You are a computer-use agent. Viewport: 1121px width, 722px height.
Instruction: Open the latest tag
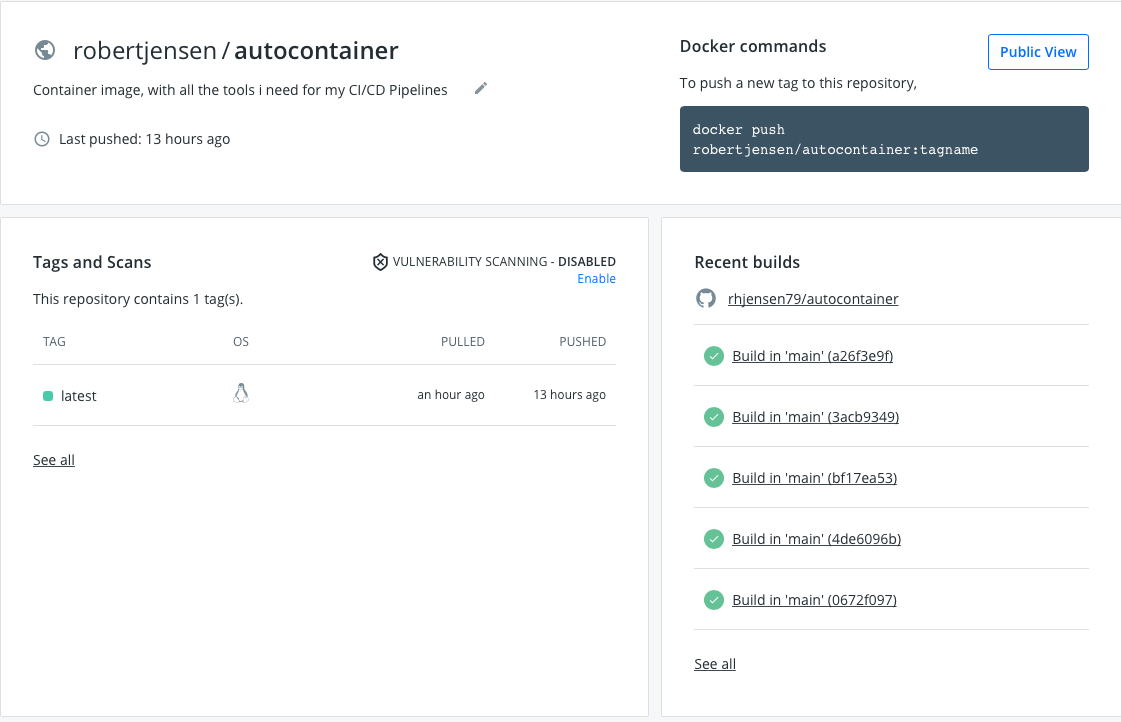[79, 396]
